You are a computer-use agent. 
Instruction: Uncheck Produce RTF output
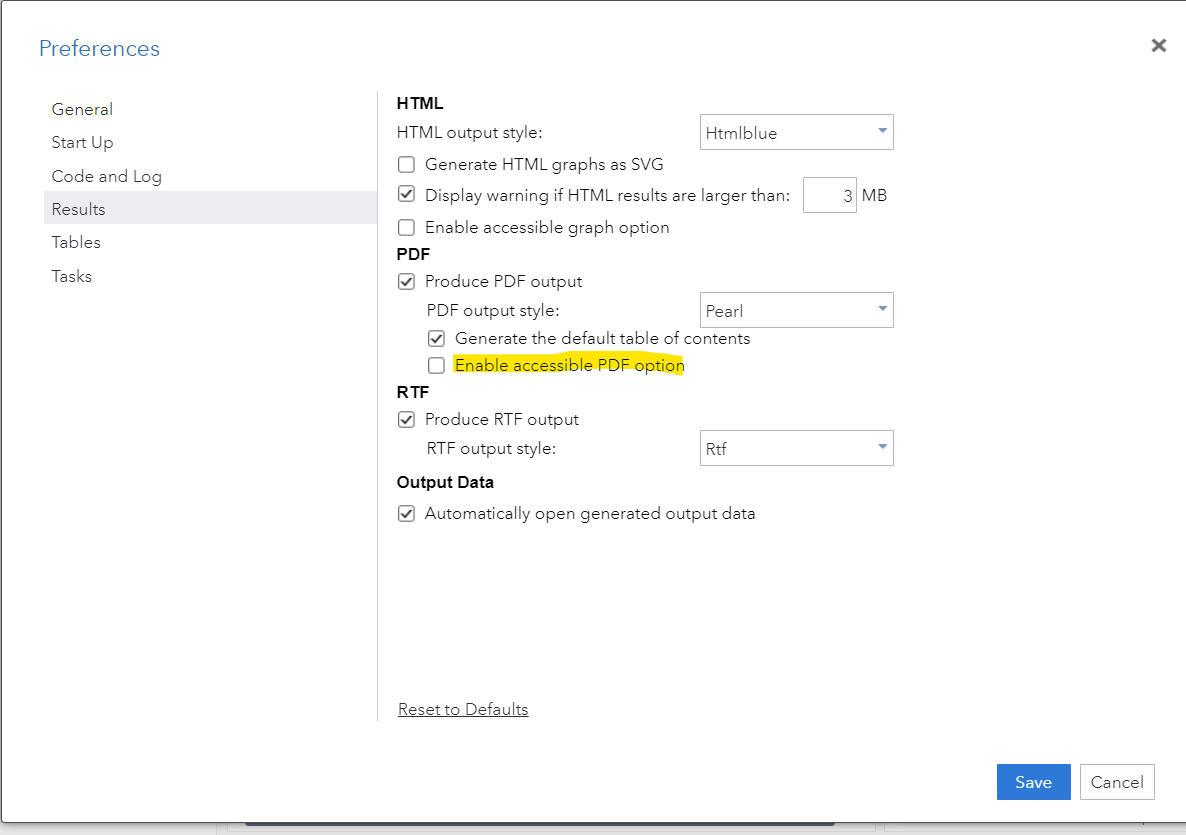pyautogui.click(x=406, y=419)
